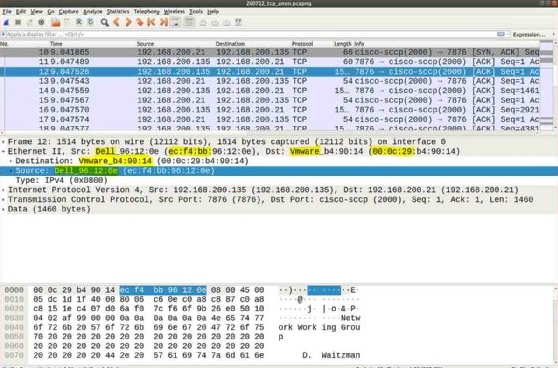This screenshot has width=558, height=368.
Task: Close this capture file
Action: (x=79, y=22)
